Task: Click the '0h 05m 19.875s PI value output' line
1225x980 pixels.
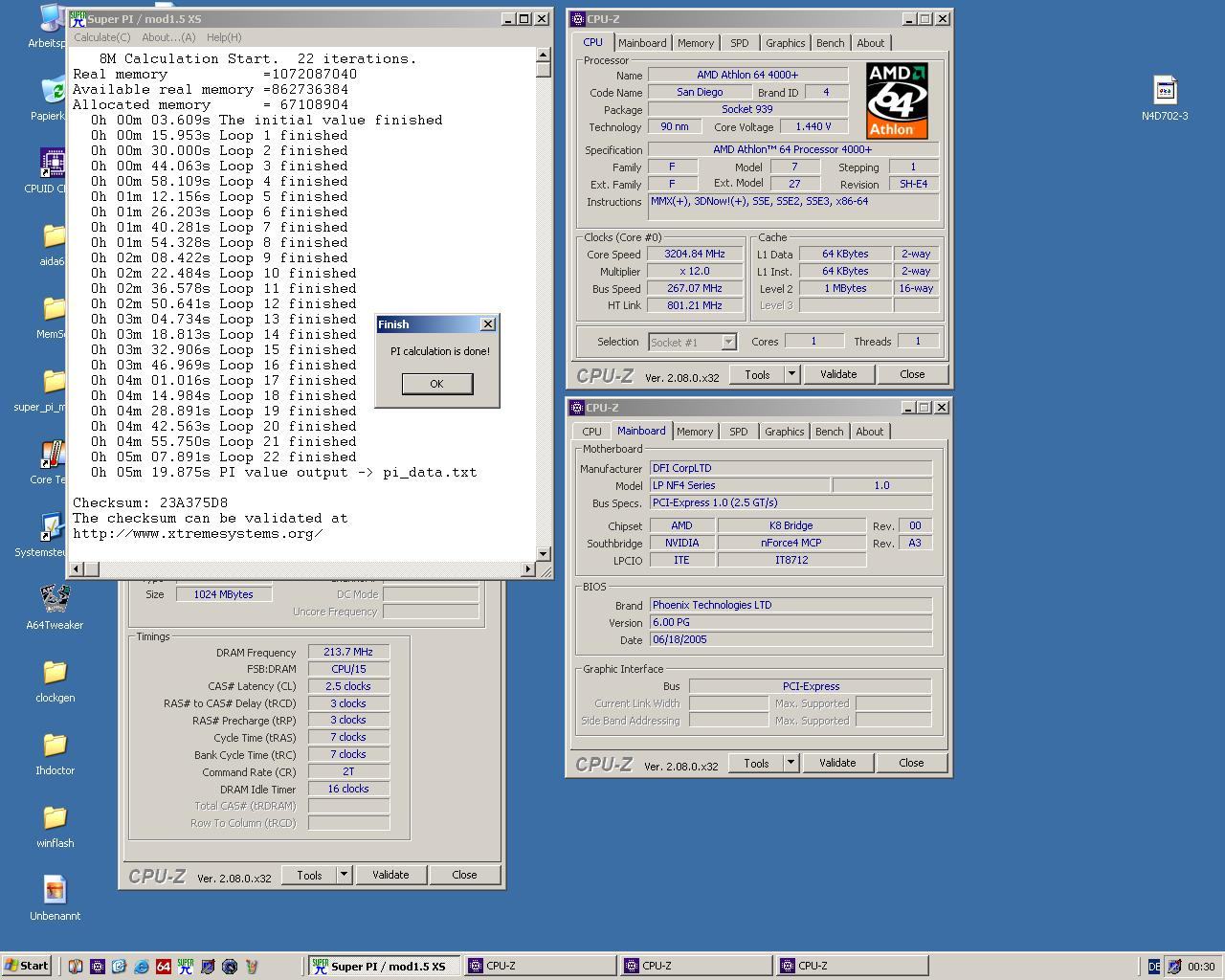Action: click(x=283, y=472)
